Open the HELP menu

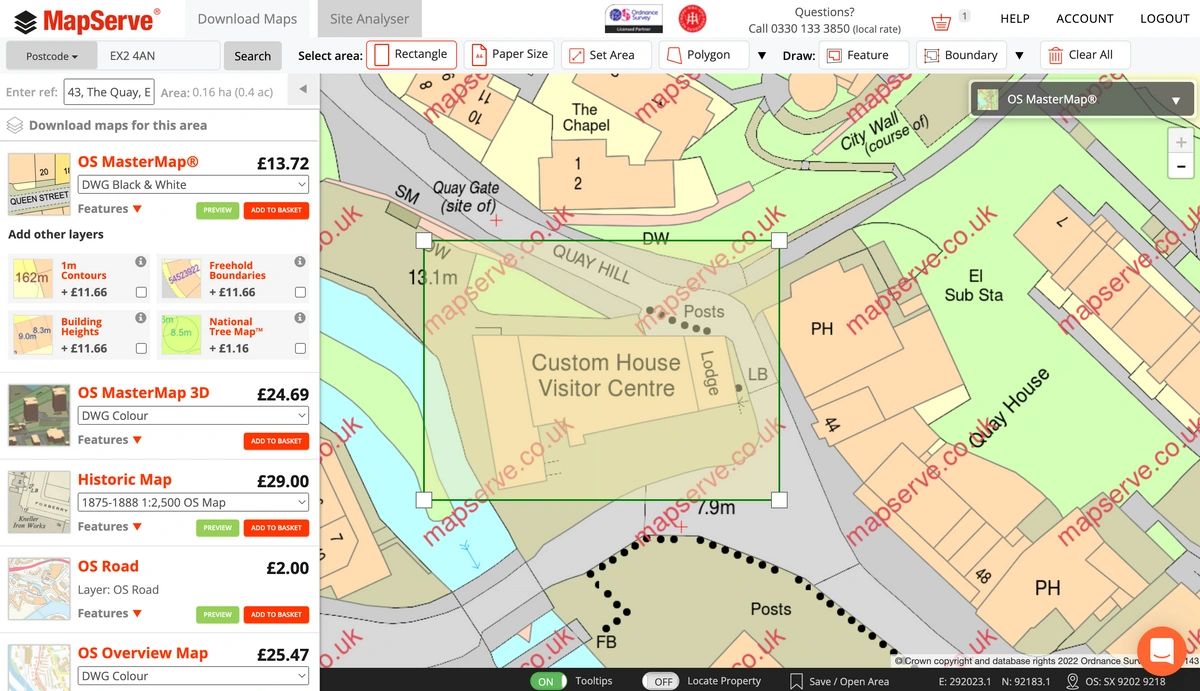point(1015,19)
